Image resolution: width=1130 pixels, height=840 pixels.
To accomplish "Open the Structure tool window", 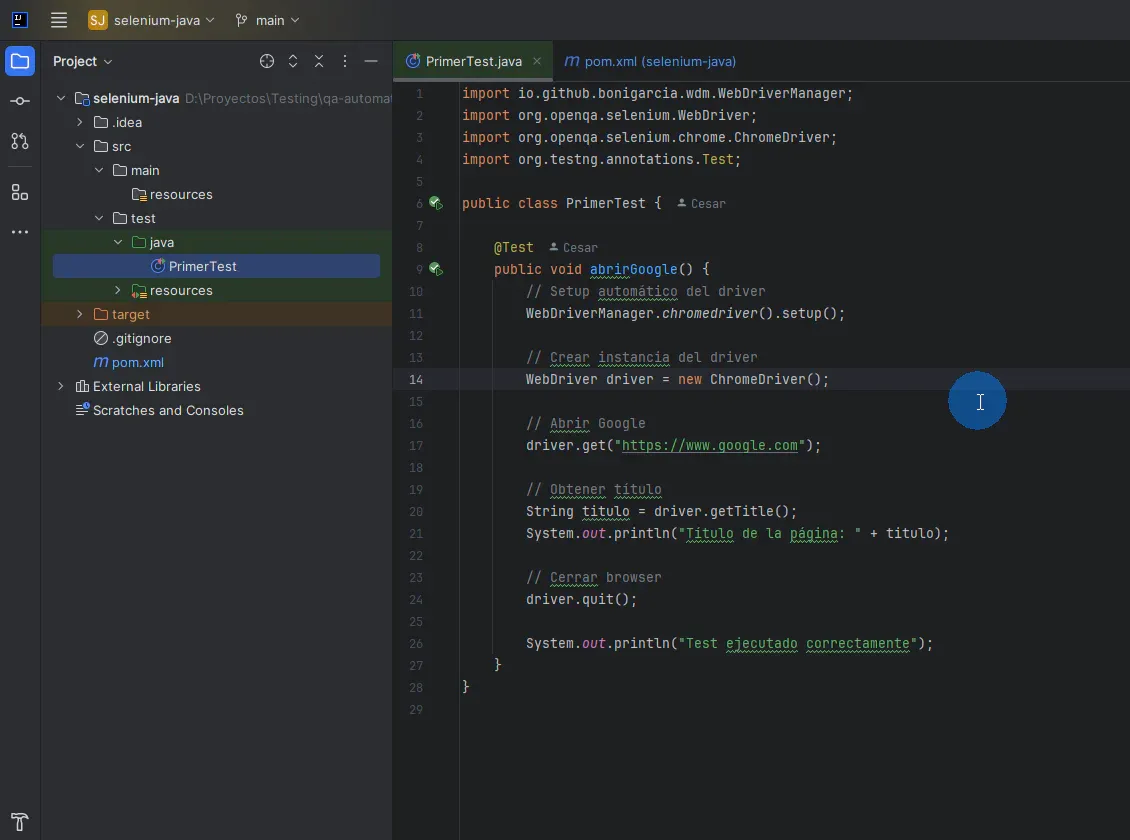I will [x=20, y=192].
